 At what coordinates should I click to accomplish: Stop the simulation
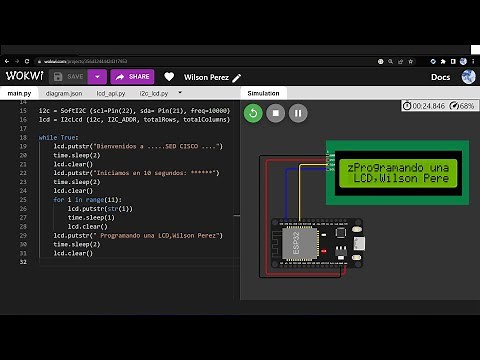click(276, 113)
